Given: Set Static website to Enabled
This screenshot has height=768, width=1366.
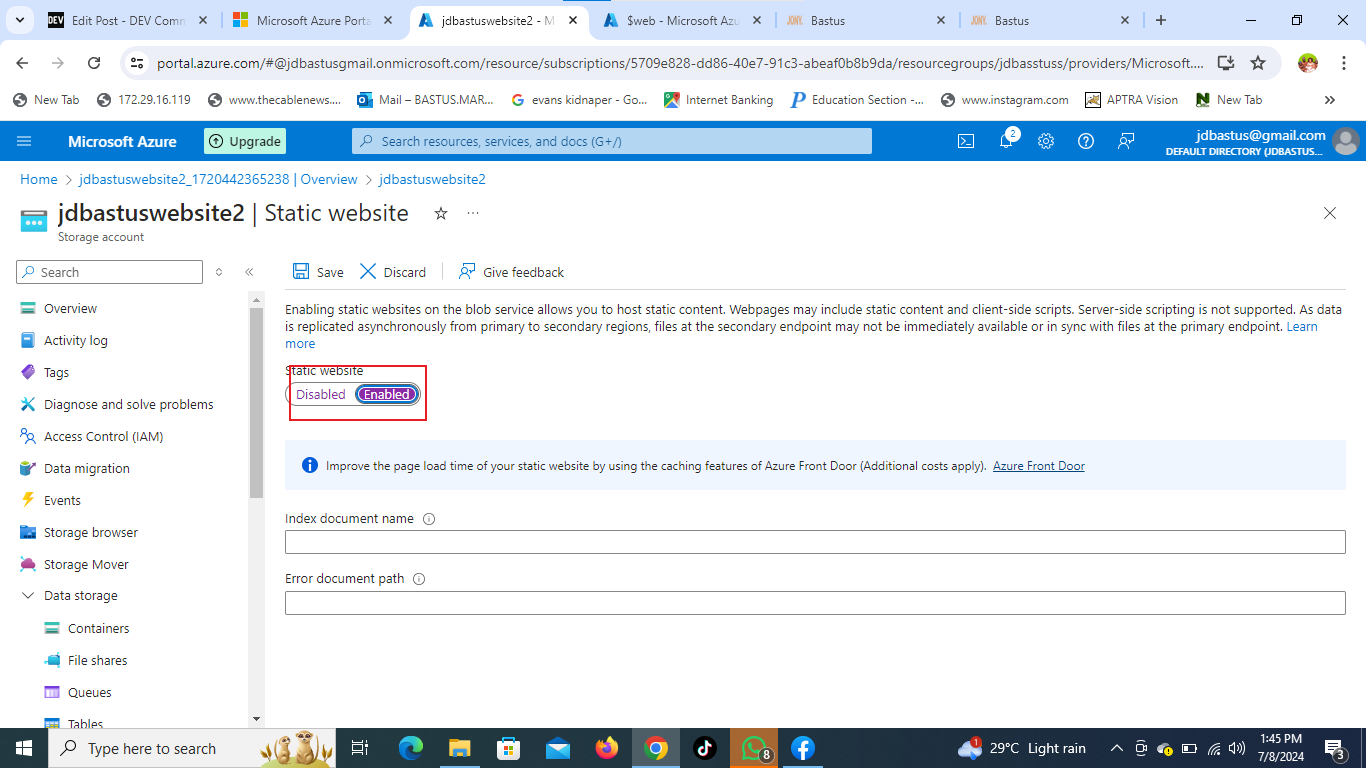Looking at the screenshot, I should (x=387, y=395).
